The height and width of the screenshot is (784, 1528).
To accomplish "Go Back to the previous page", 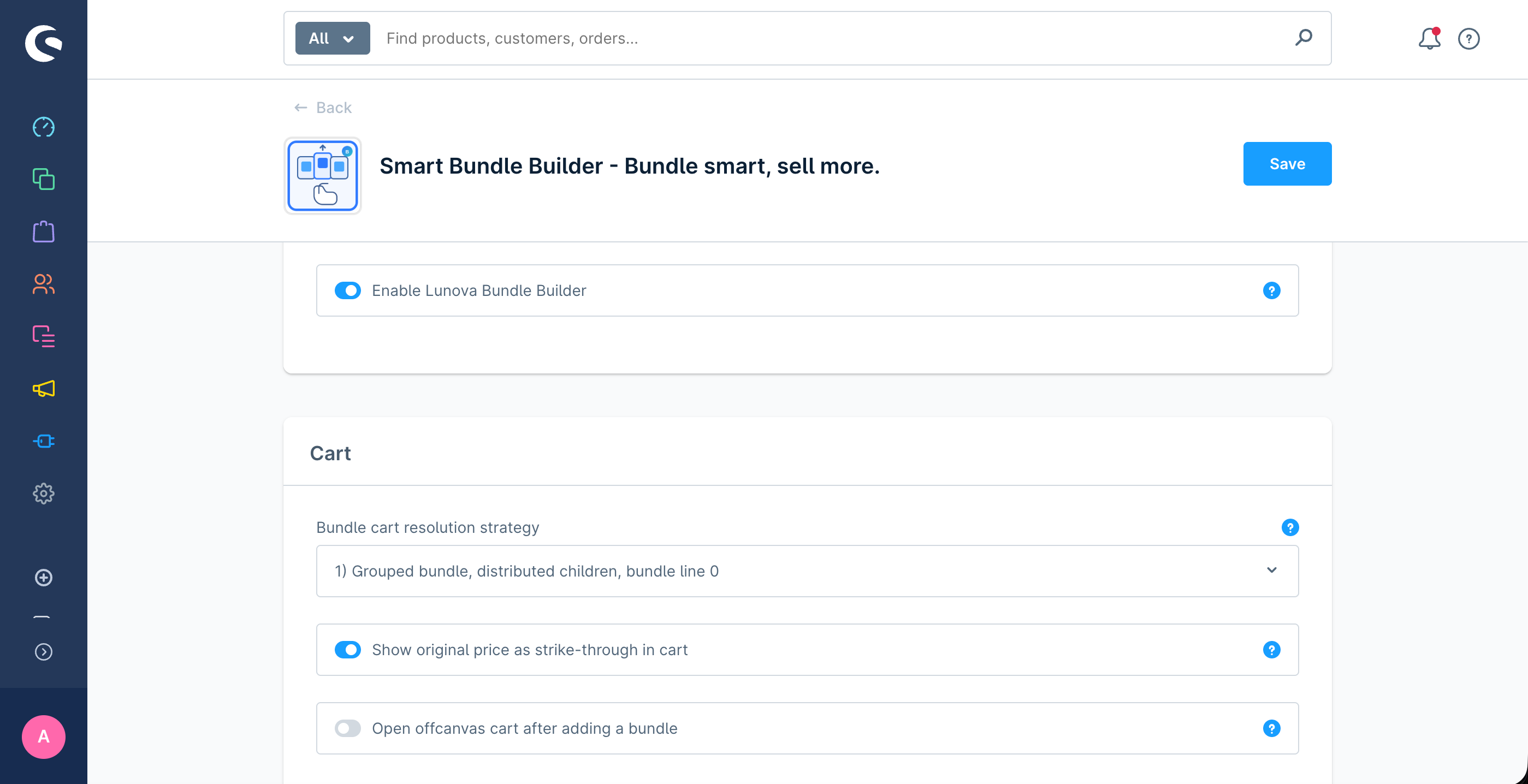I will [x=322, y=108].
